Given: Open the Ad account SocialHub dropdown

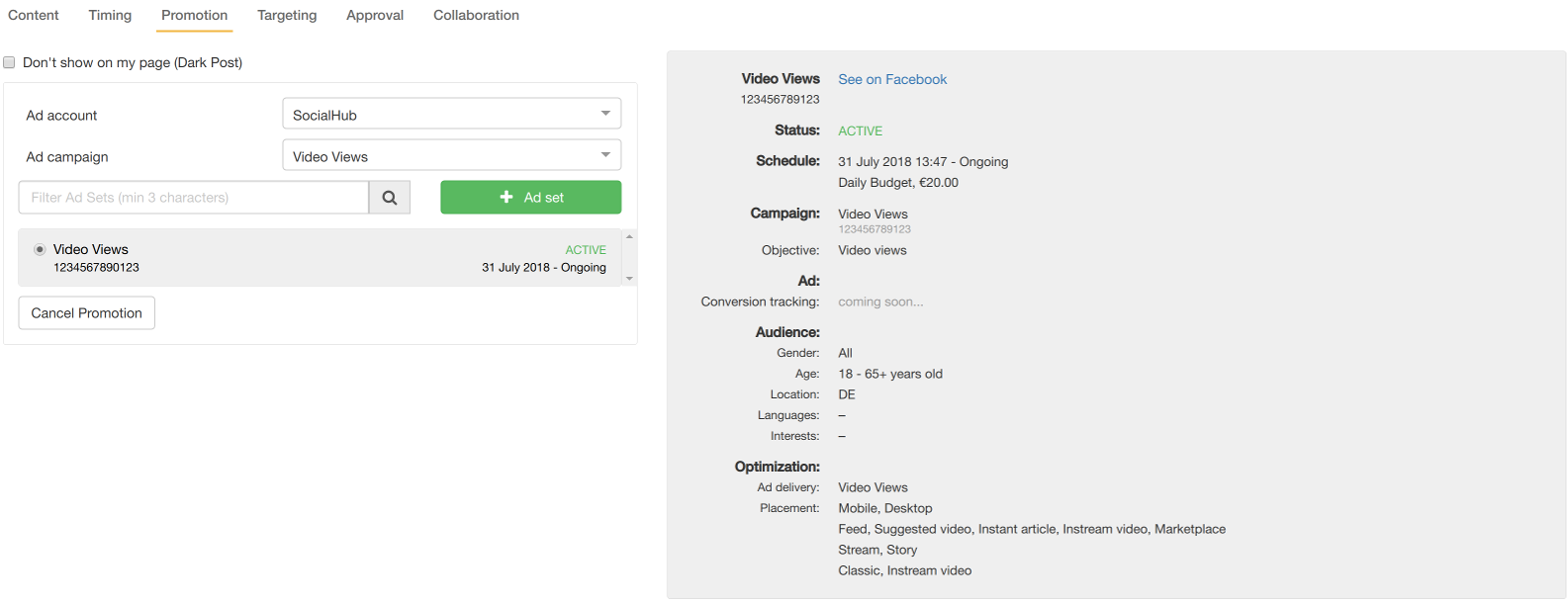Looking at the screenshot, I should [451, 115].
